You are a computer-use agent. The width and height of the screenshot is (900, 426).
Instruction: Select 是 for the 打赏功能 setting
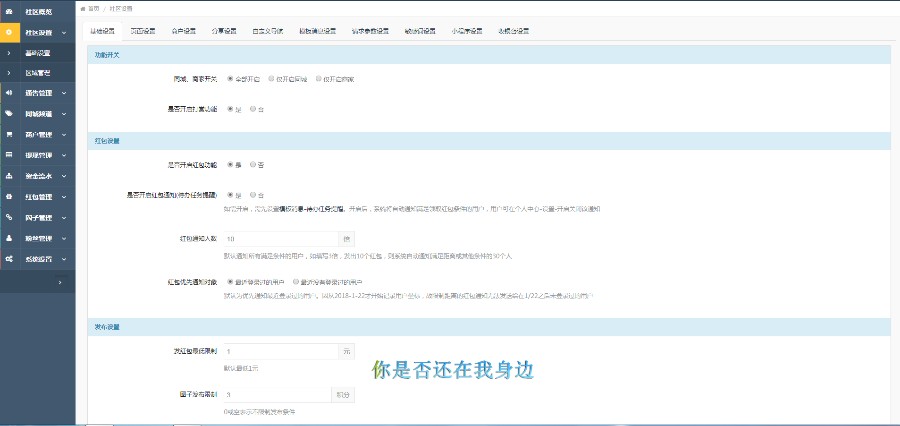pos(231,109)
